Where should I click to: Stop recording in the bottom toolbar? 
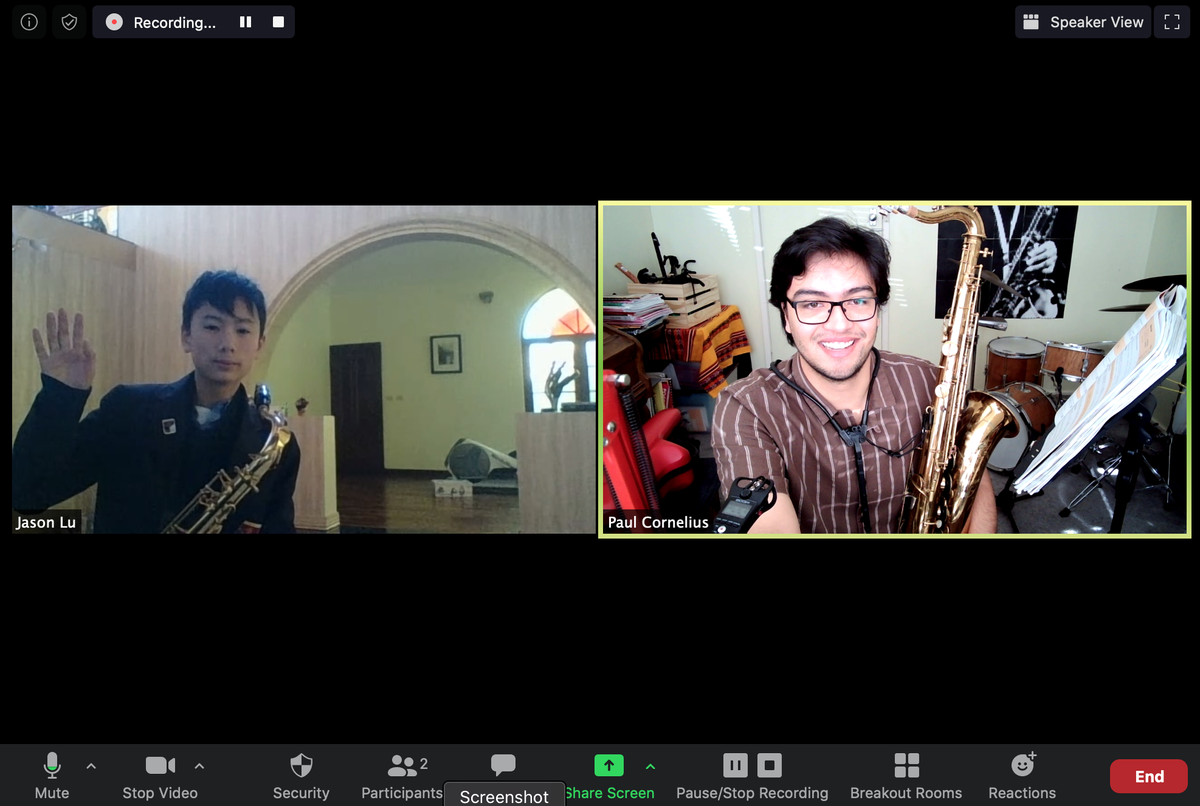(769, 766)
